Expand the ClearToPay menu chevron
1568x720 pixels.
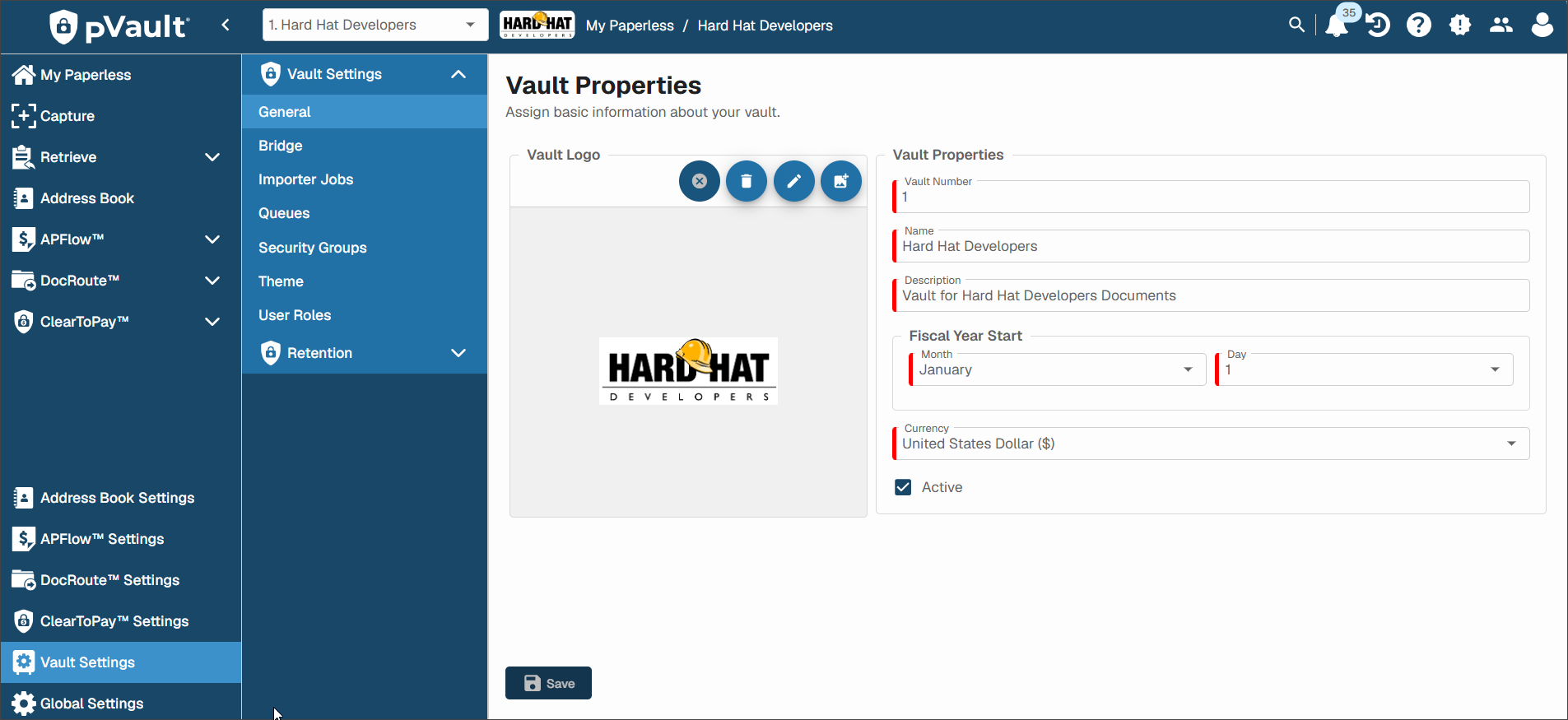[212, 322]
